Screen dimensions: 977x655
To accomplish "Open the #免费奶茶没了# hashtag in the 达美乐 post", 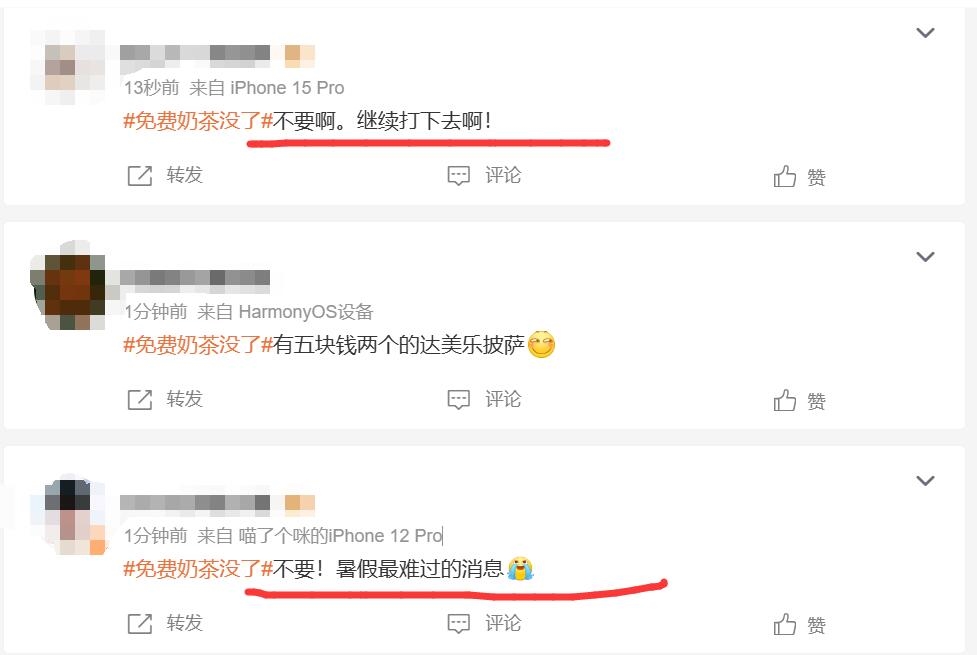I will [198, 344].
